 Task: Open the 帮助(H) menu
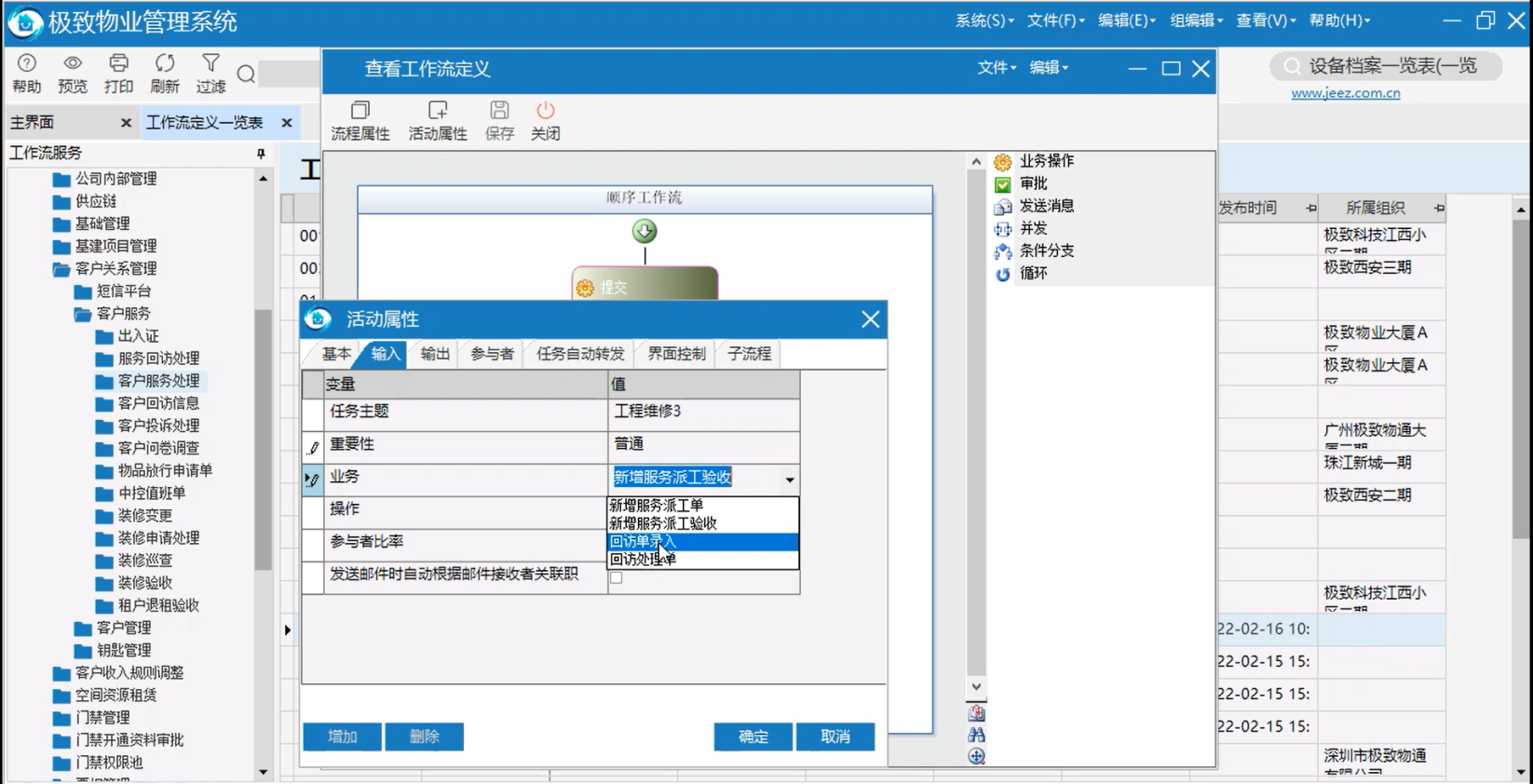click(1339, 20)
